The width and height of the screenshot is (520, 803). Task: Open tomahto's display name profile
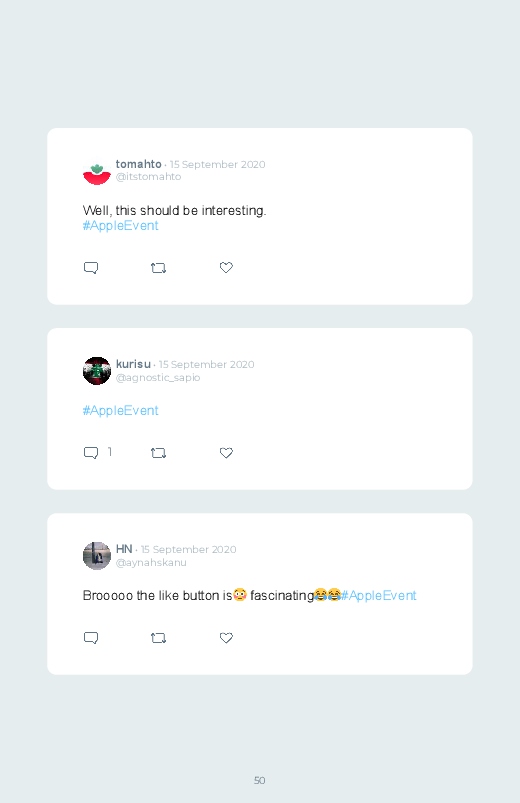[x=138, y=164]
